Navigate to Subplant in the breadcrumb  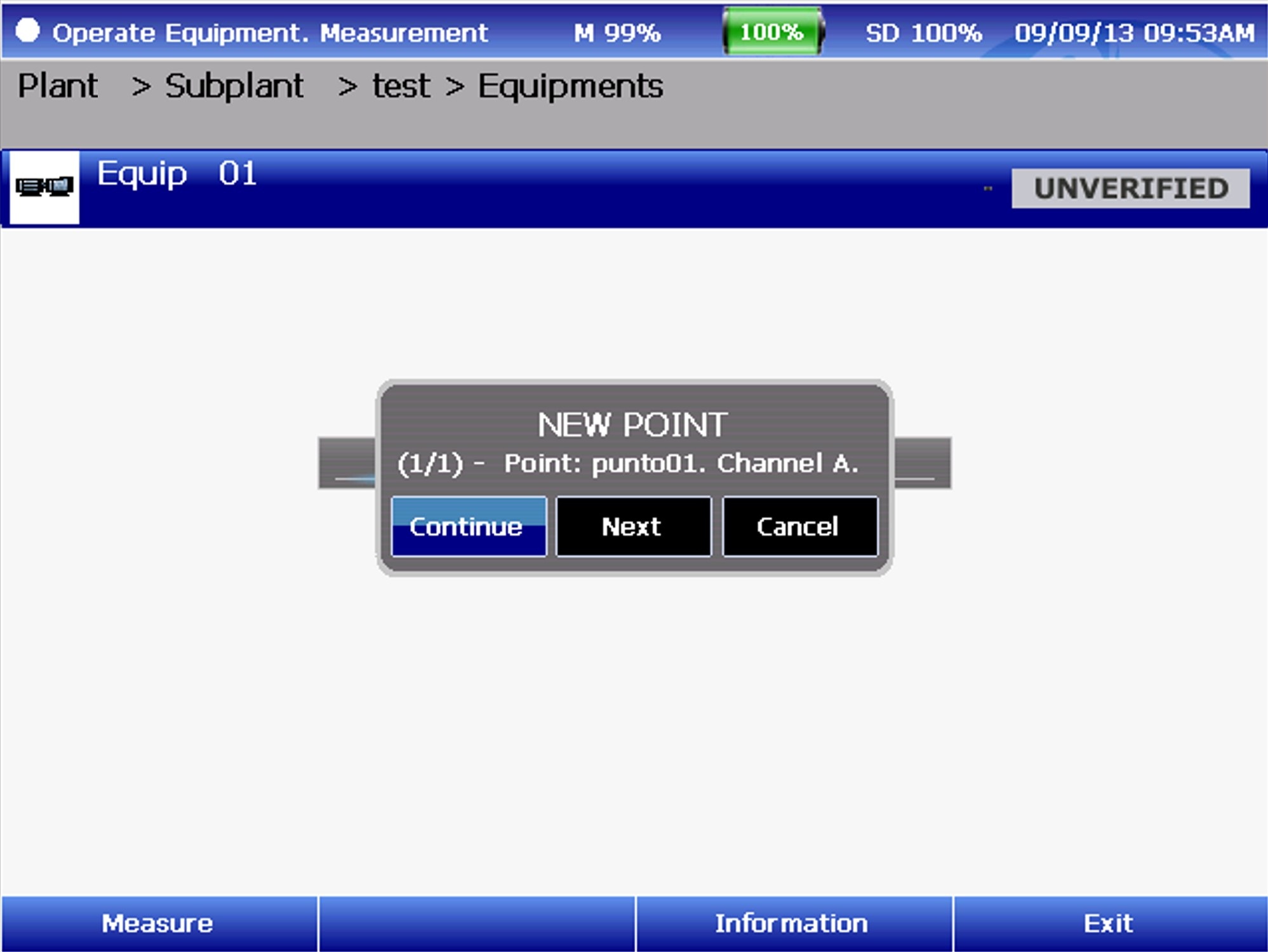pyautogui.click(x=233, y=86)
